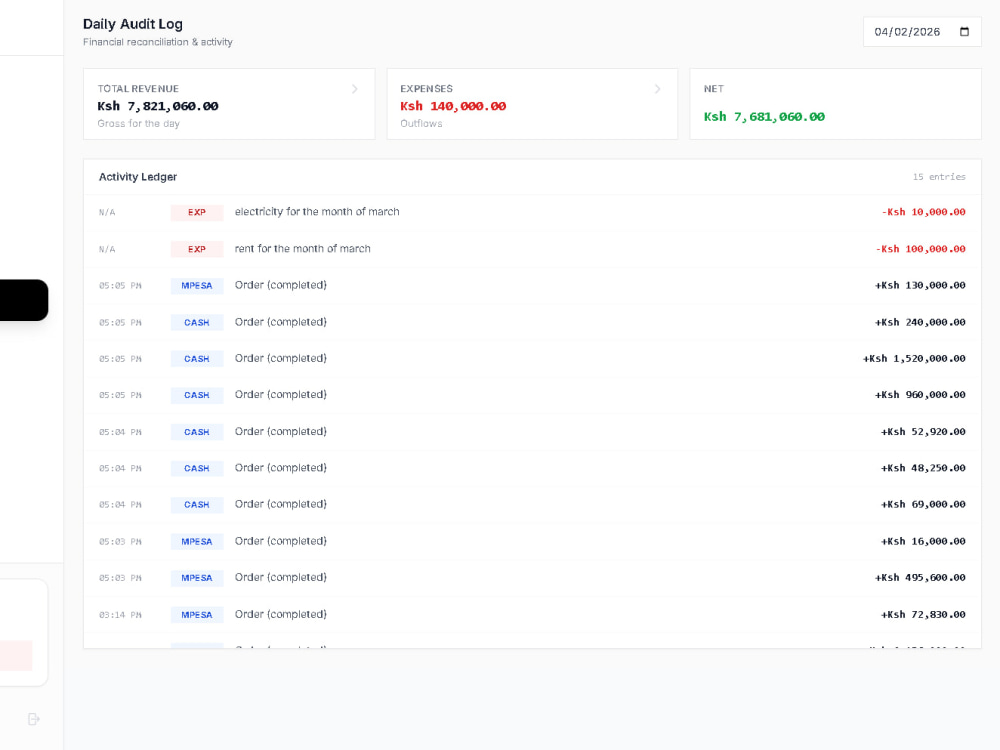Expand the Expenses card chevron
The width and height of the screenshot is (1000, 750).
658,89
